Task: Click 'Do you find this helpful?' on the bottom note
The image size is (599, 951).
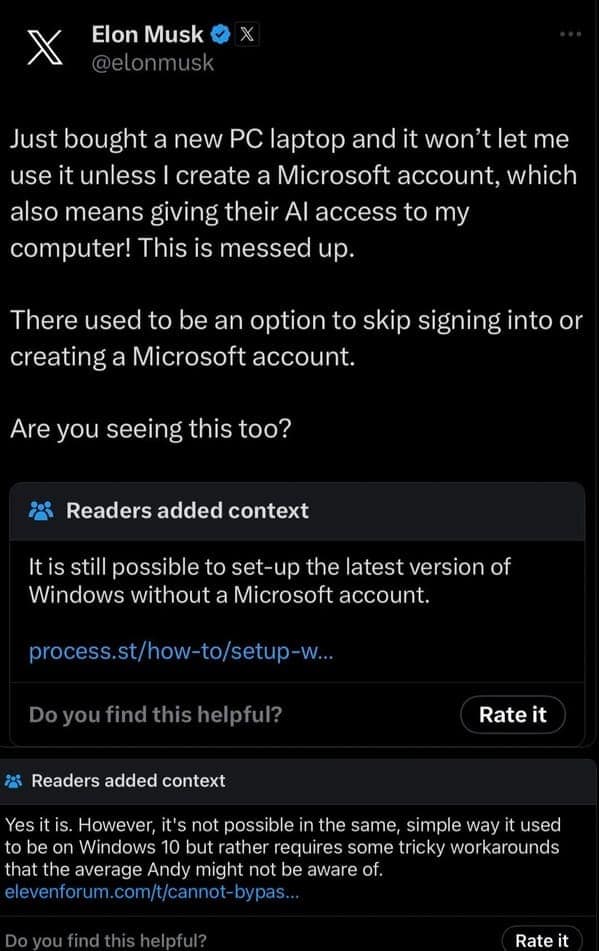Action: [x=105, y=940]
